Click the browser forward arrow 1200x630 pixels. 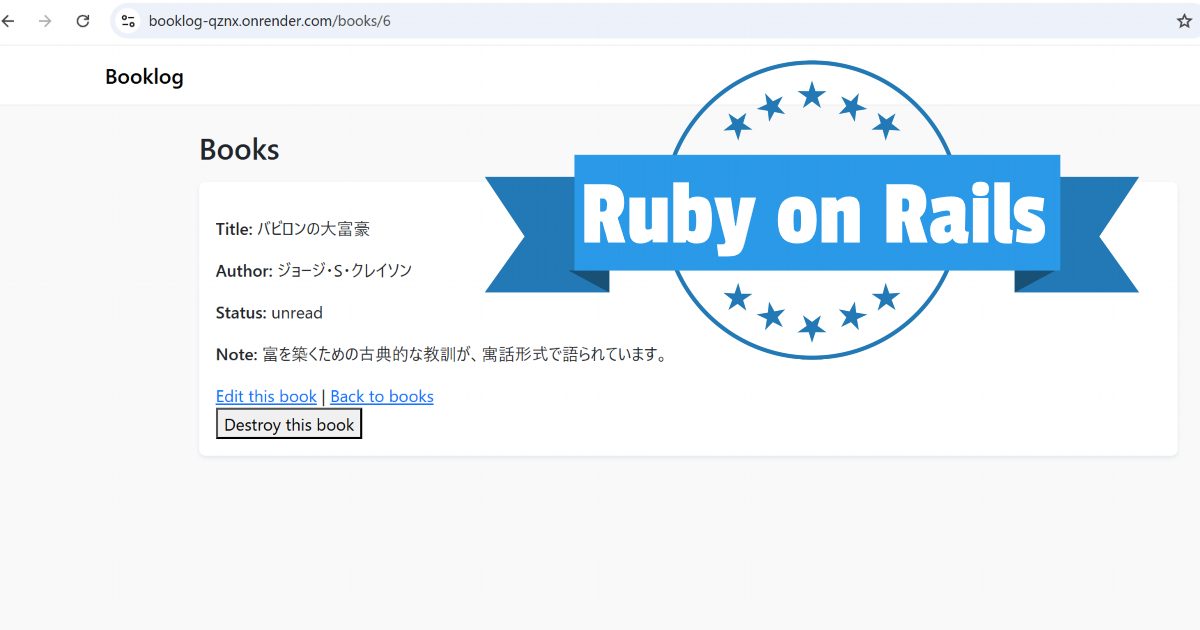[45, 21]
